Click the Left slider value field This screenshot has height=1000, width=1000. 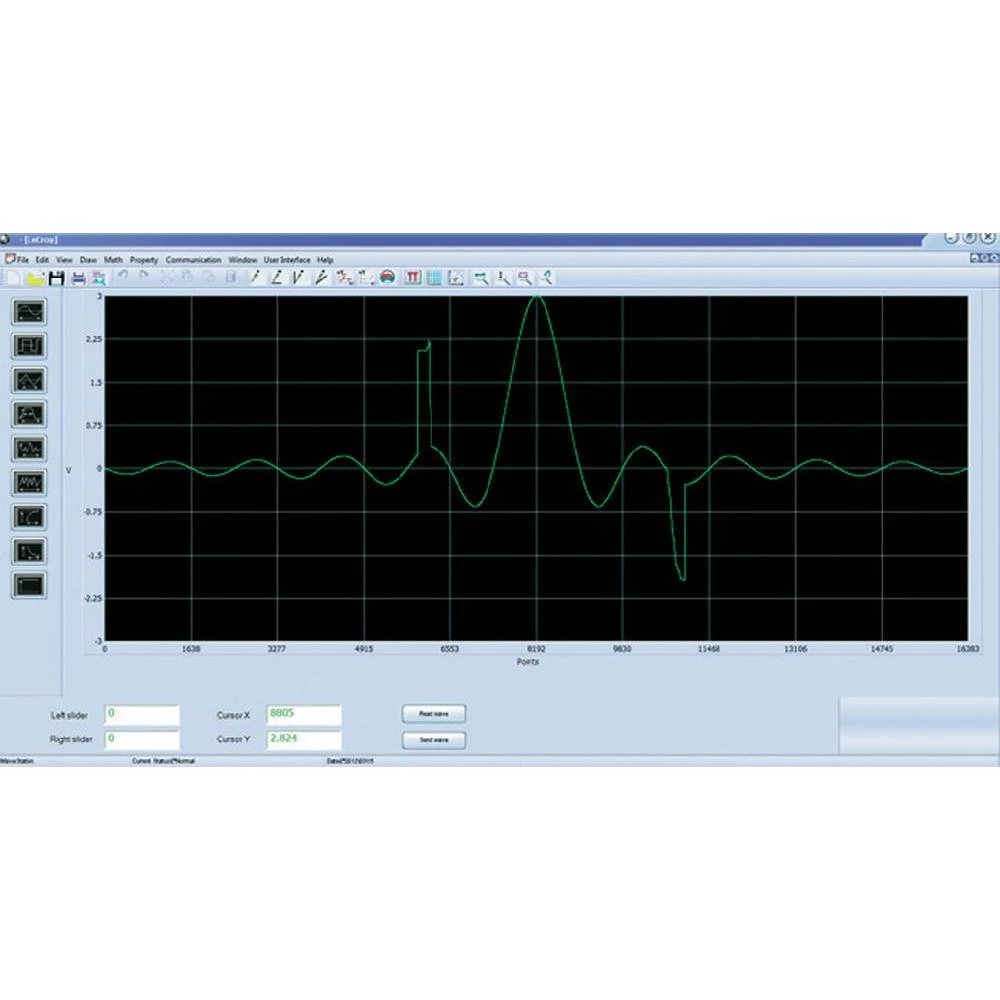coord(141,715)
